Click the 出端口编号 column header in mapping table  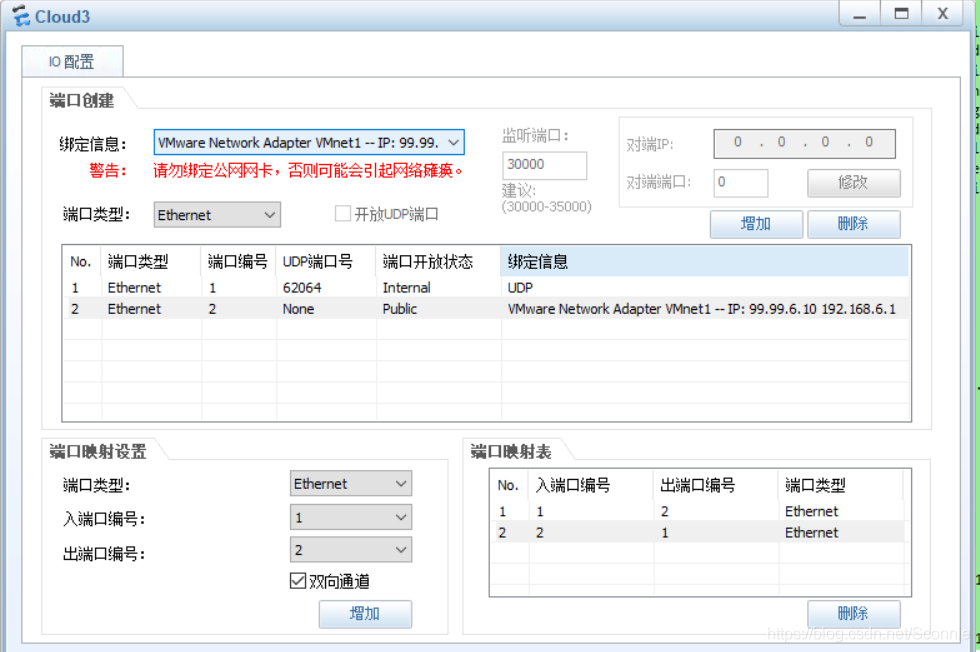click(x=716, y=485)
